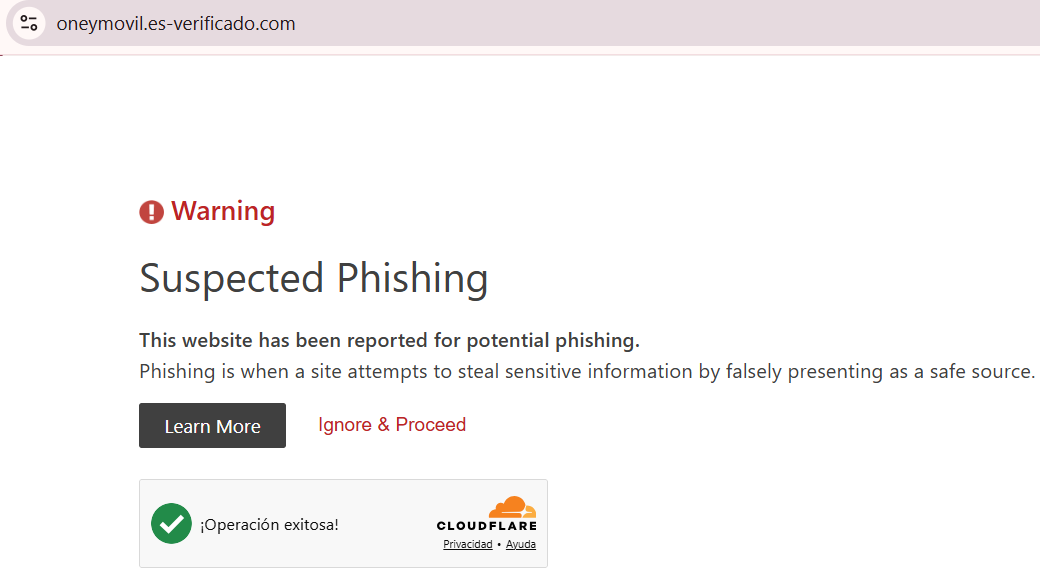Click the red warning exclamation icon
The image size is (1040, 587).
click(x=151, y=212)
